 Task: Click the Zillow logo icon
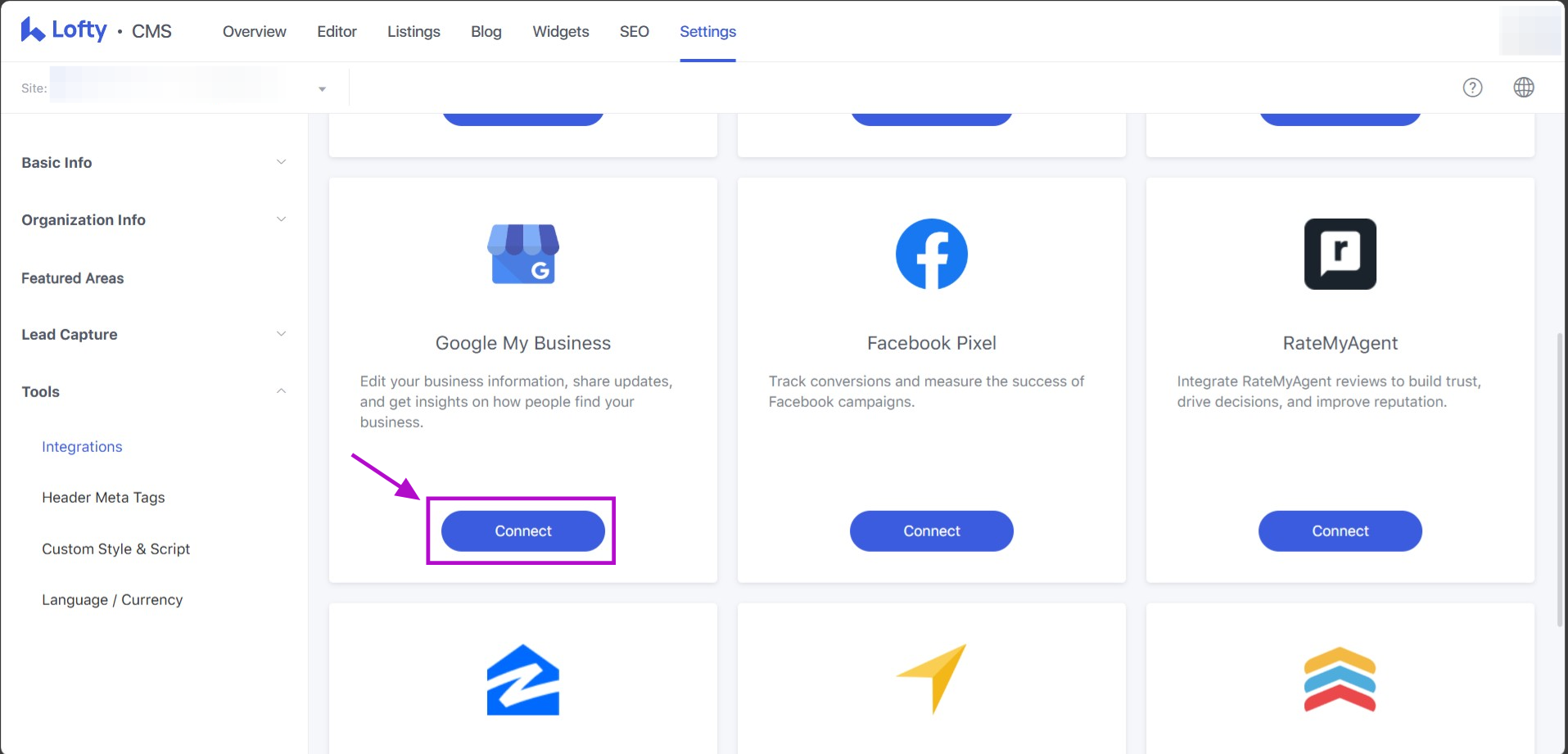[x=523, y=680]
